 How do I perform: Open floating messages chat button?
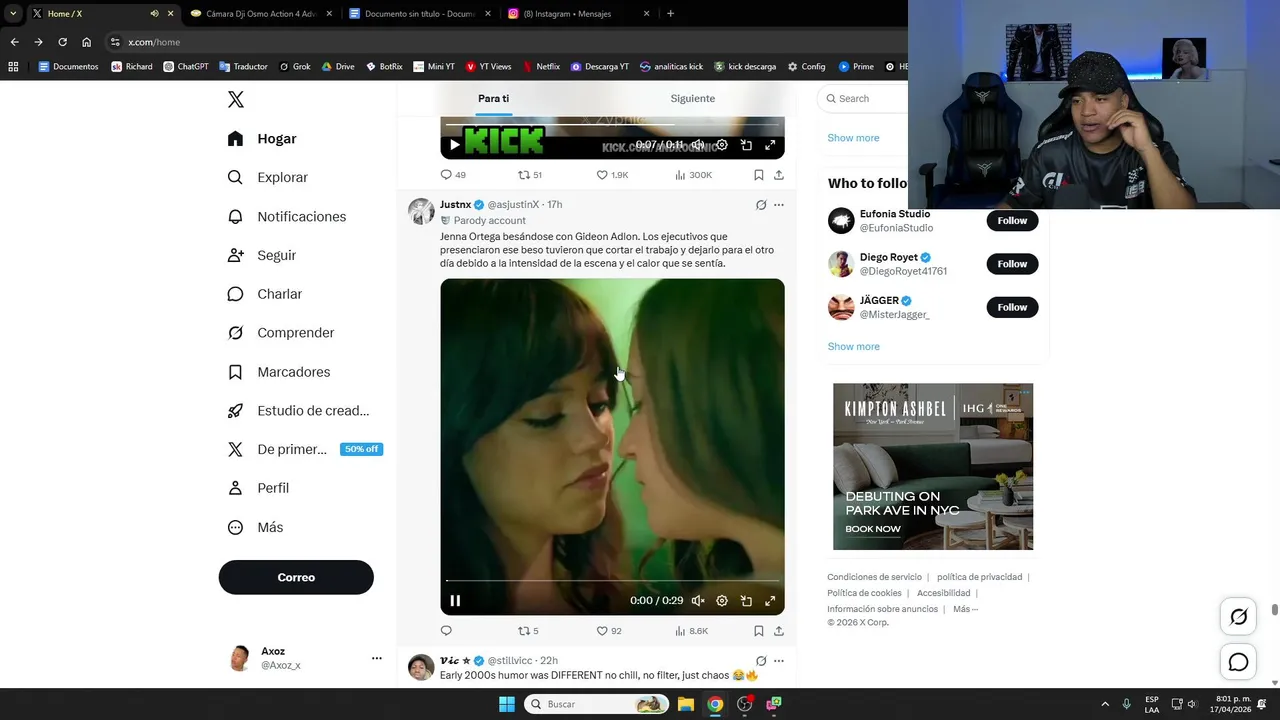pyautogui.click(x=1238, y=662)
